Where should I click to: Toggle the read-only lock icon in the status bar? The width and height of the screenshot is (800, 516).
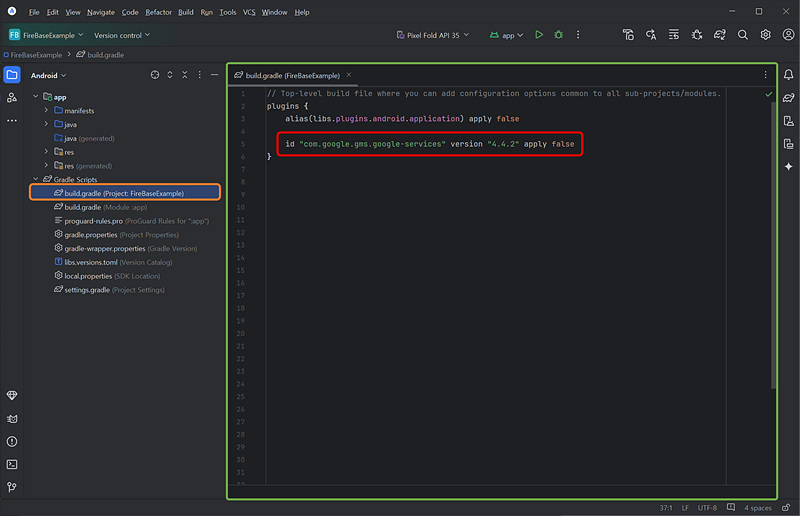[x=786, y=507]
